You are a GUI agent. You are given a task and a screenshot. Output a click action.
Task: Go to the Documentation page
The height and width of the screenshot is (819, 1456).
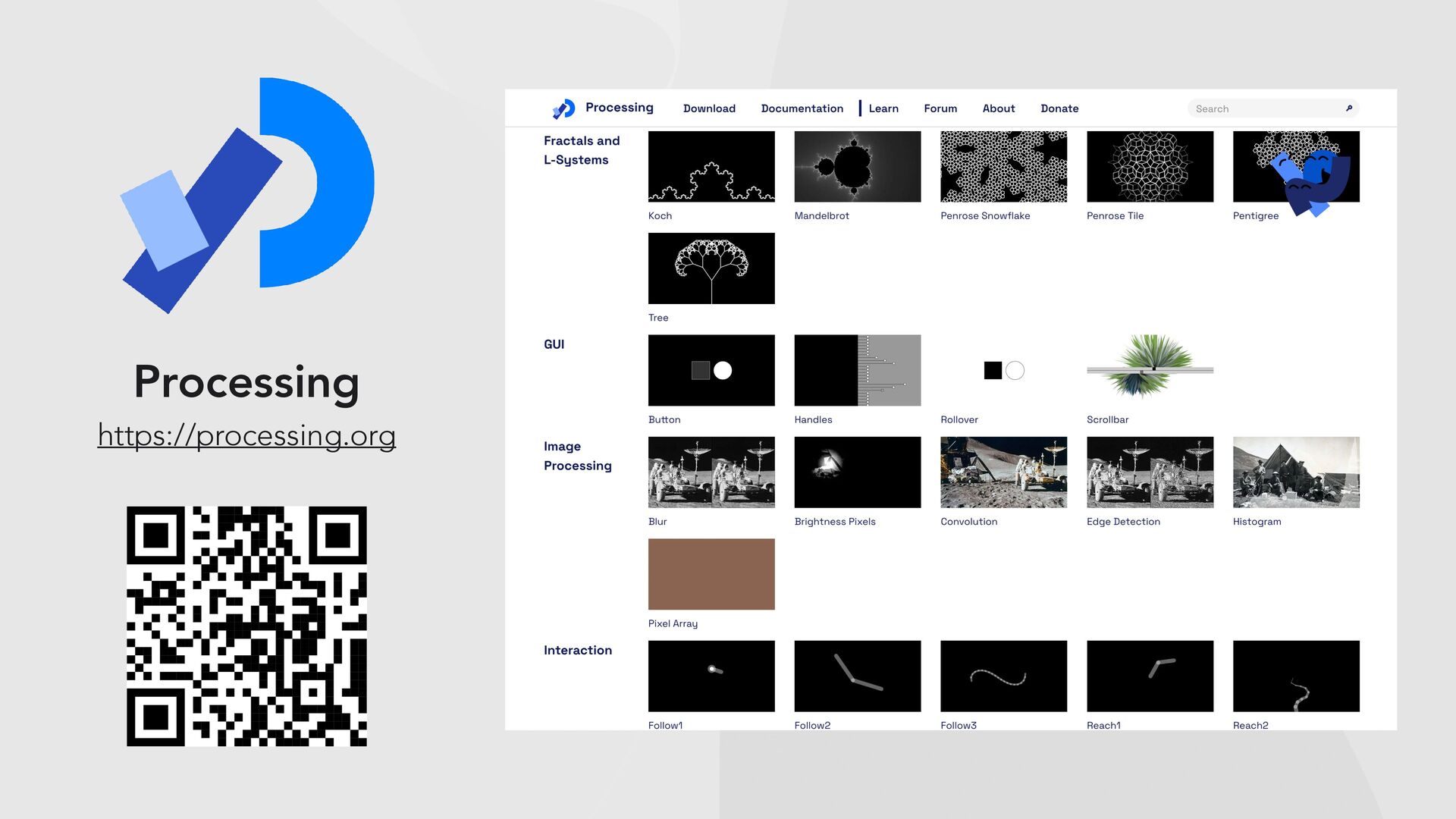click(802, 108)
